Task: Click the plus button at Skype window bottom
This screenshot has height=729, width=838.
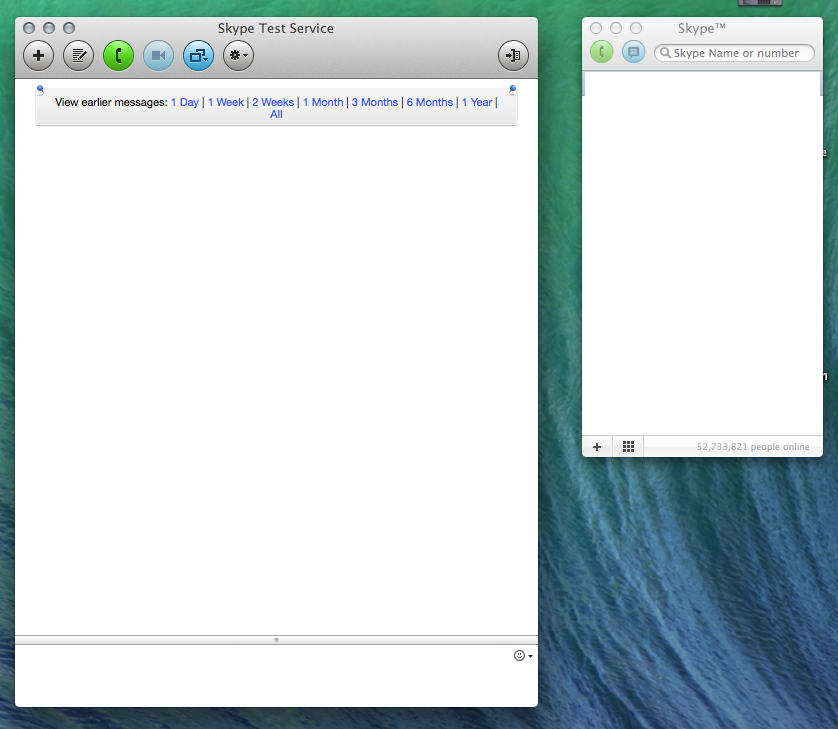Action: [597, 447]
